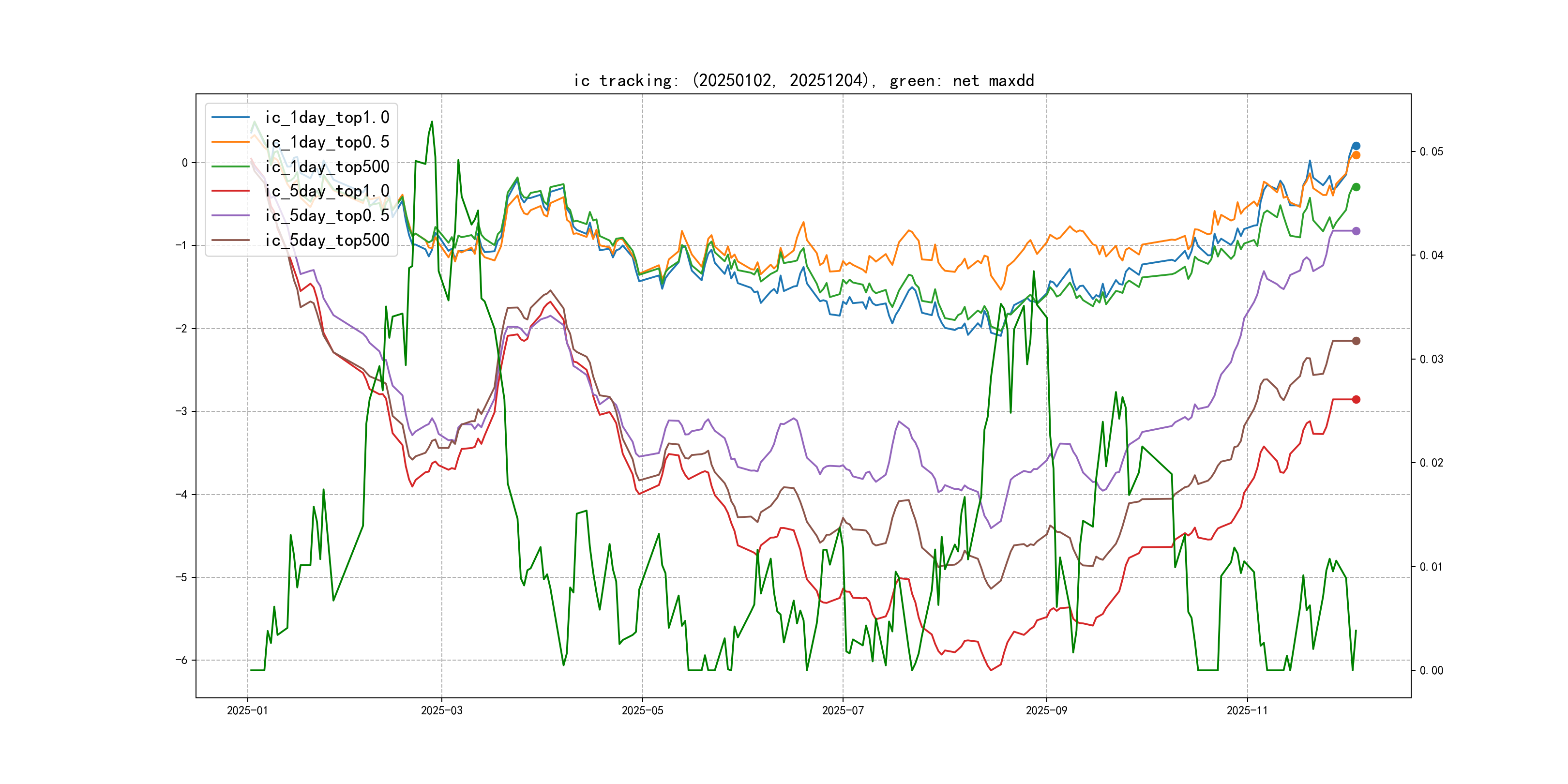Click the 2025-11 x-axis tick label
Image resolution: width=1568 pixels, height=784 pixels.
click(x=1247, y=710)
